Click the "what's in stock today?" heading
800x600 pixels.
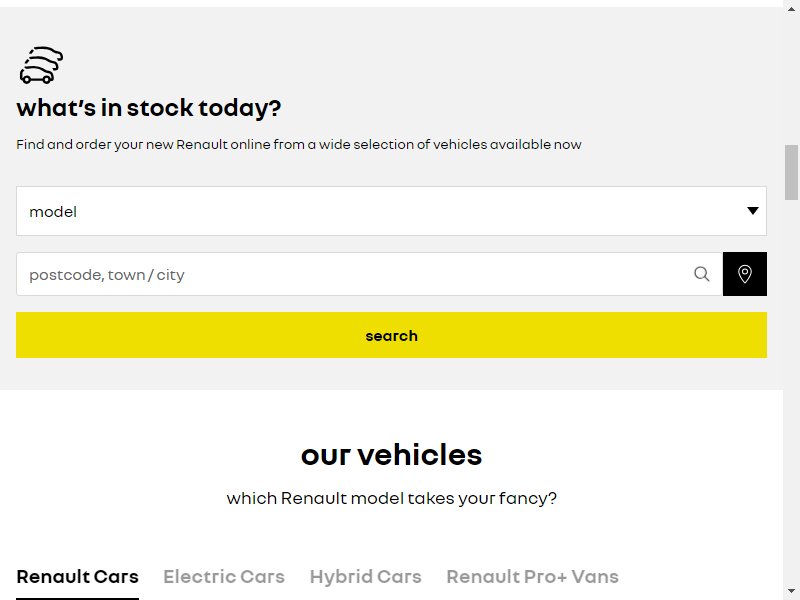click(148, 108)
